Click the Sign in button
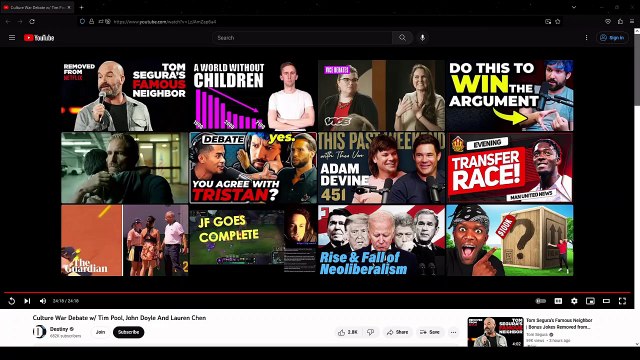 (612, 38)
